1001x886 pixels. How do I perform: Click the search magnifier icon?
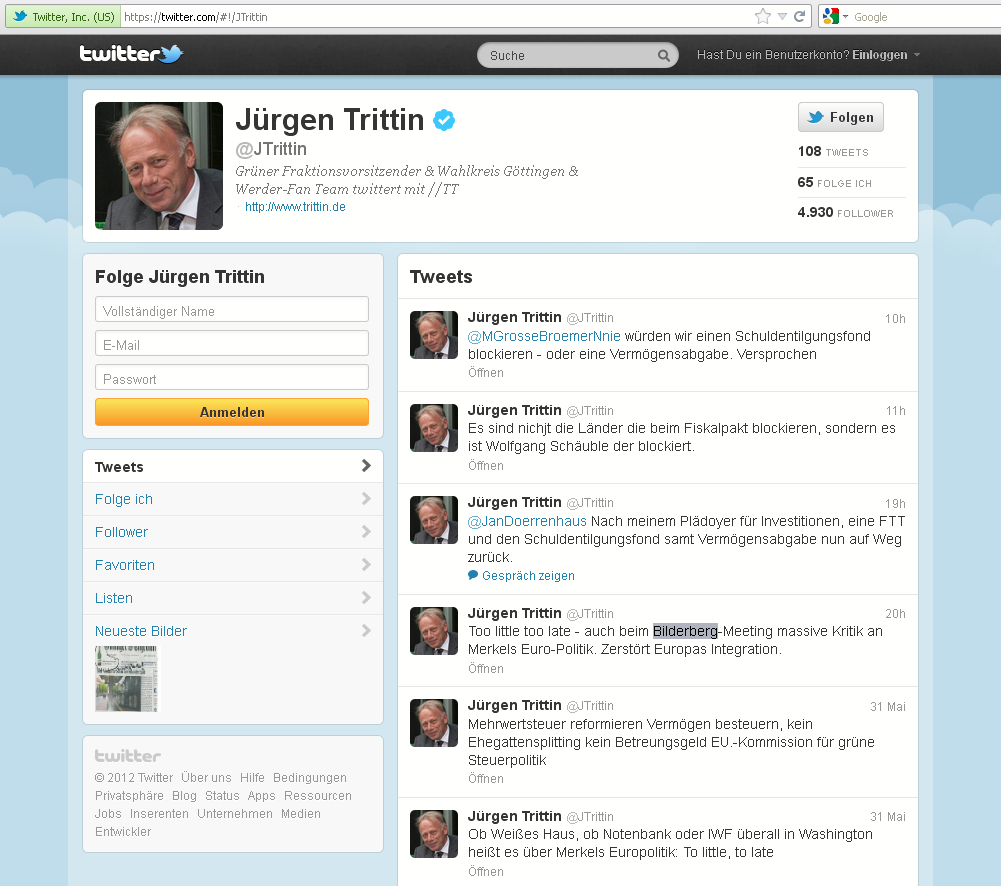[x=664, y=56]
